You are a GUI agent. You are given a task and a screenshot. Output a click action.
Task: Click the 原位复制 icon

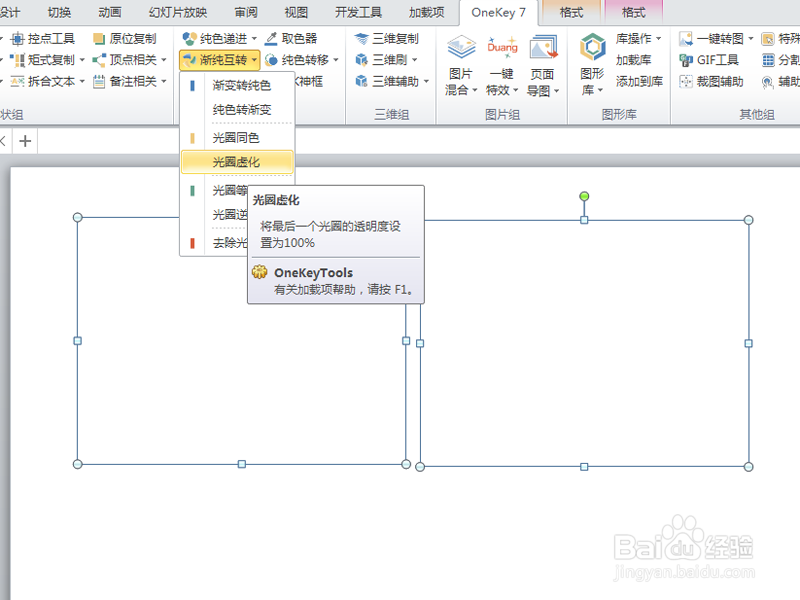pyautogui.click(x=99, y=39)
